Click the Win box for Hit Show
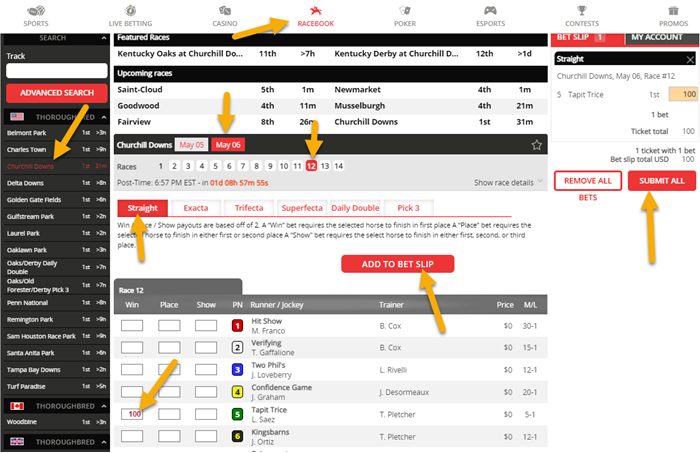This screenshot has height=453, width=700. pyautogui.click(x=132, y=326)
